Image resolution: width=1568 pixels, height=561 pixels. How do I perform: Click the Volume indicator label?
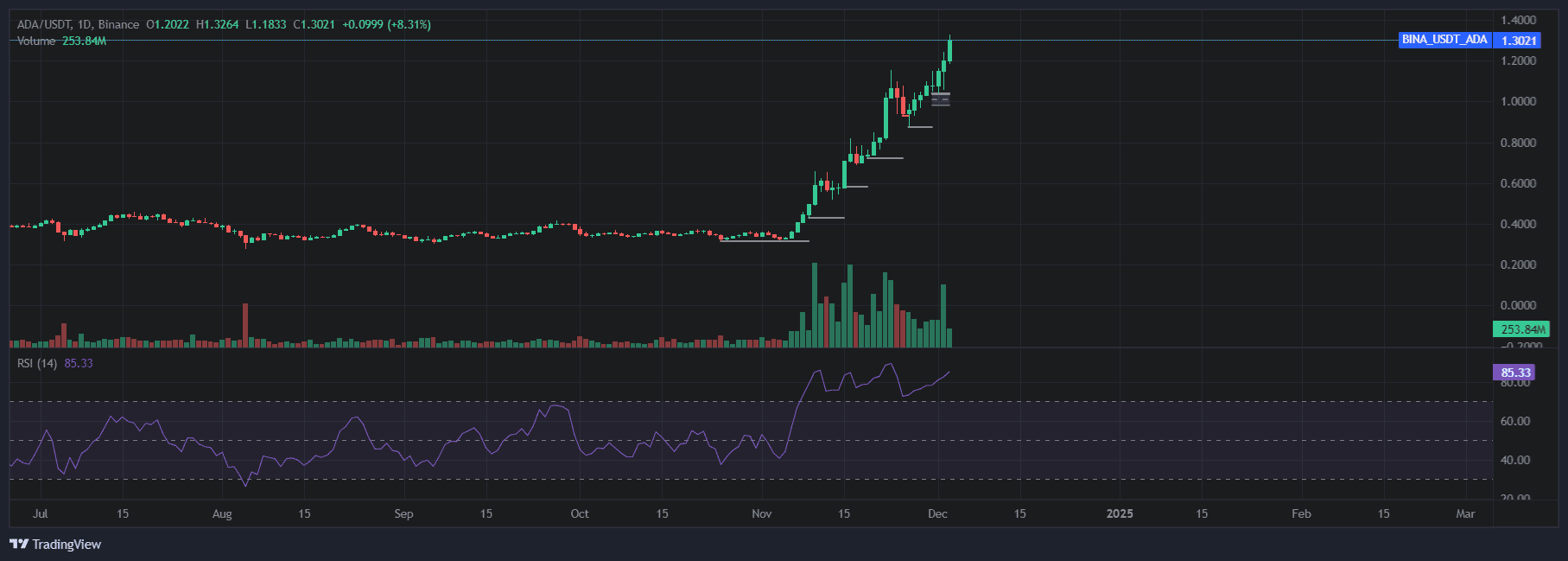point(36,41)
